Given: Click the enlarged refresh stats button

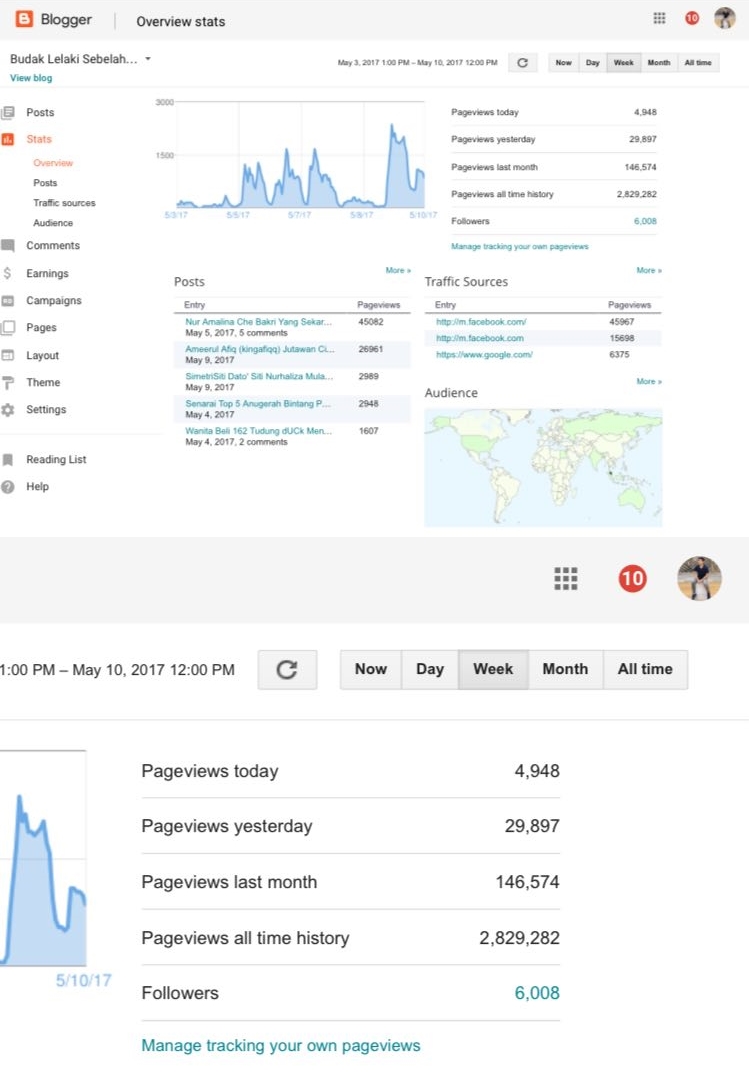Looking at the screenshot, I should coord(287,669).
